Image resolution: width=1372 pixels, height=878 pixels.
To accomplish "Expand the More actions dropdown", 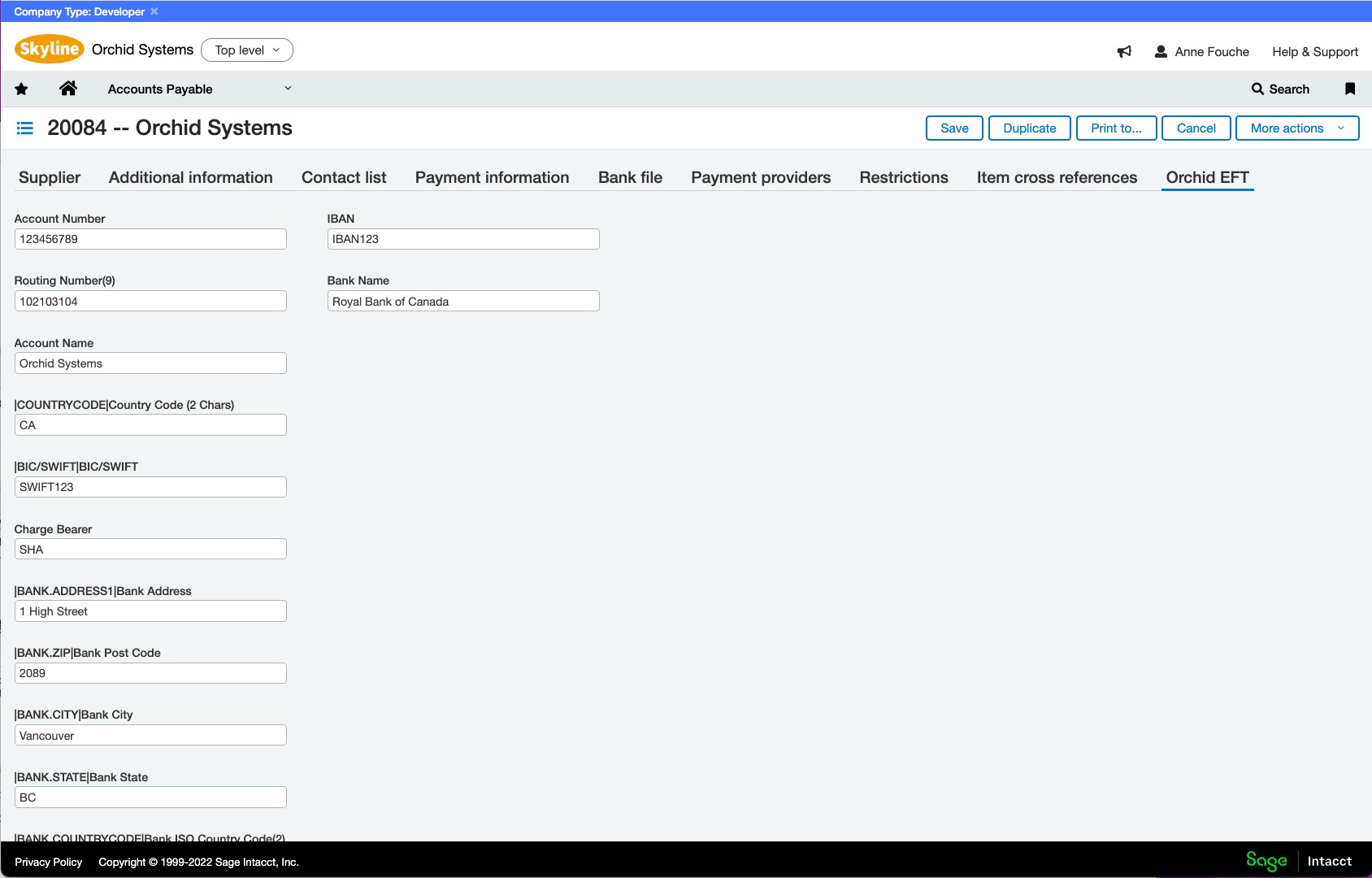I will tap(1297, 128).
